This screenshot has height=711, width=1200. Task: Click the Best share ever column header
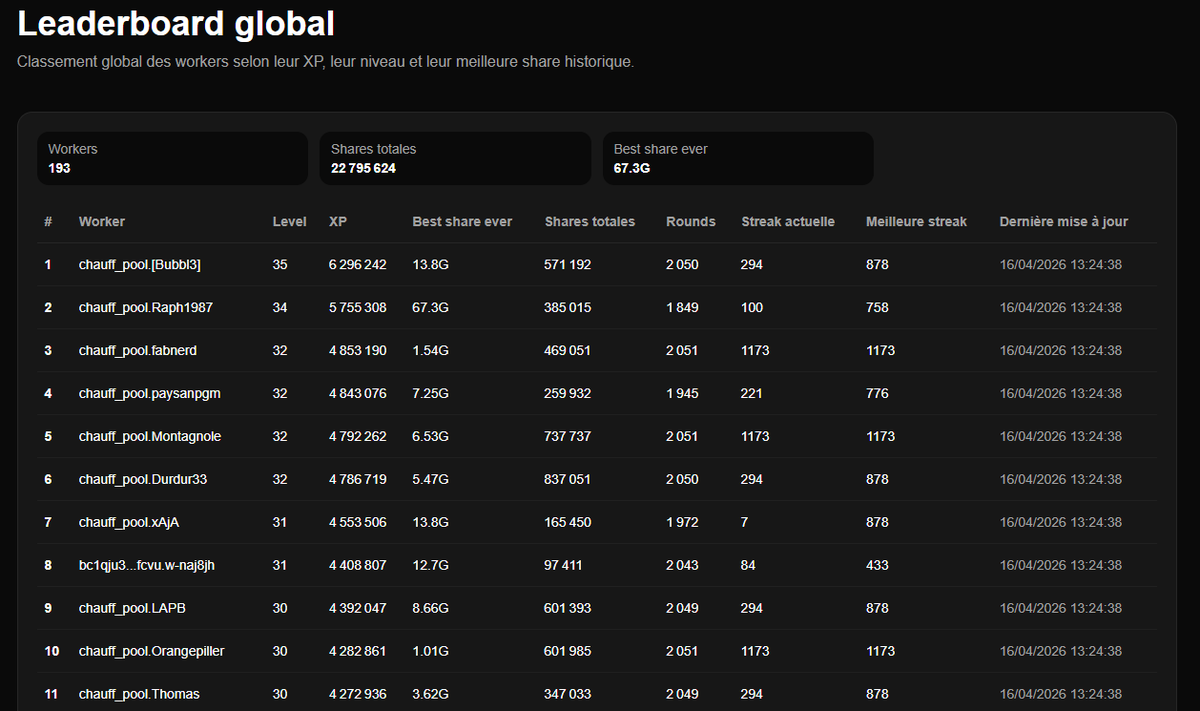[x=462, y=222]
